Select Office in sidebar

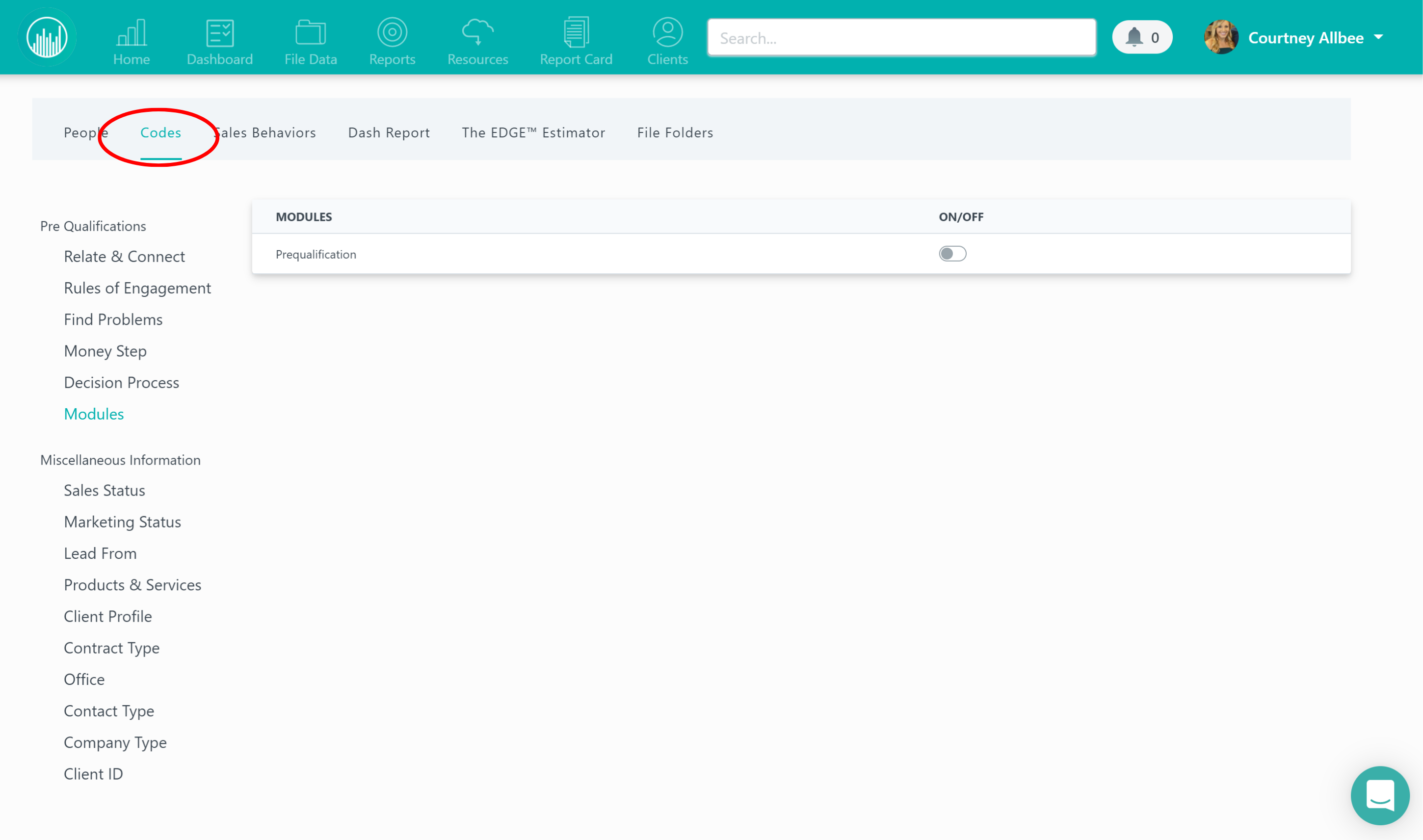coord(84,679)
